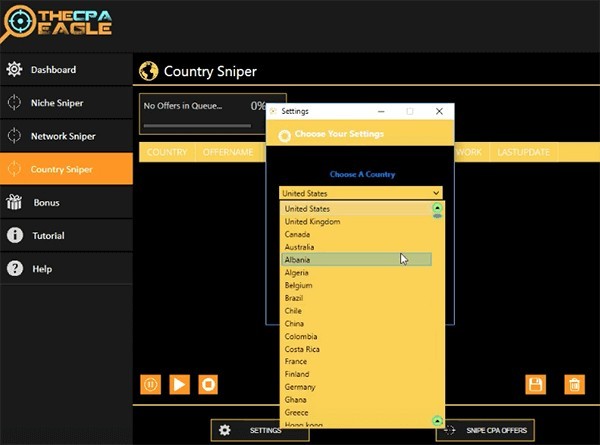Pick Belgium in the country list
The image size is (600, 445).
[357, 285]
